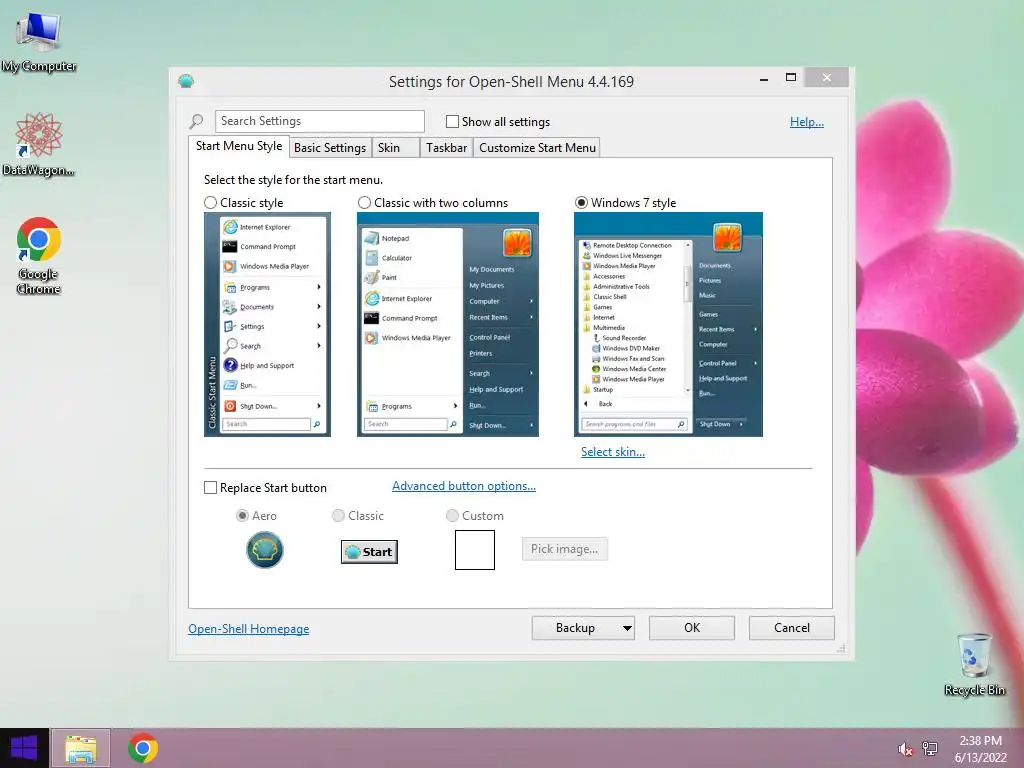Open Advanced button options link
Viewport: 1024px width, 768px height.
464,486
